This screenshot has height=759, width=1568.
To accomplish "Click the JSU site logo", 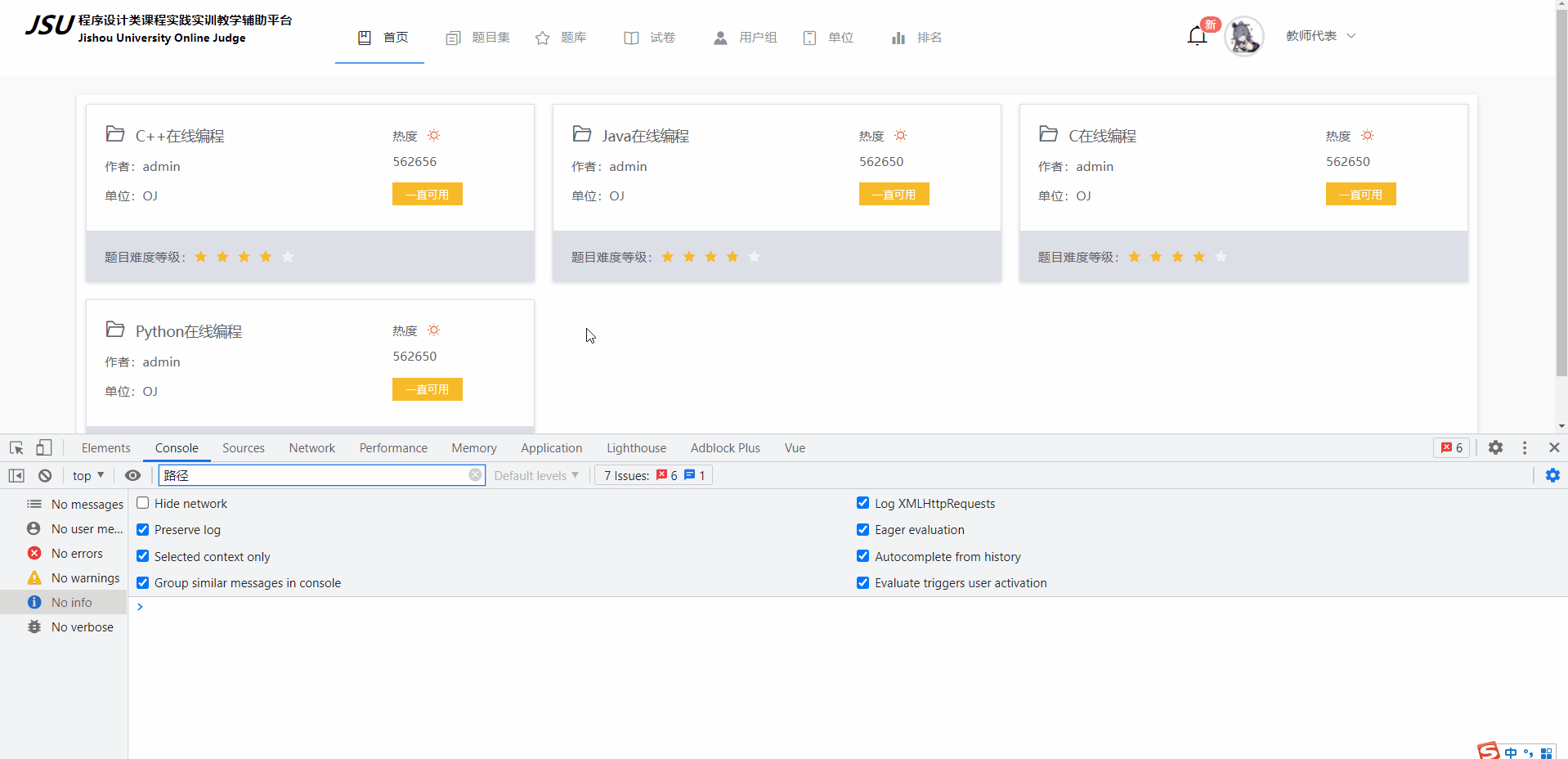I will click(159, 29).
